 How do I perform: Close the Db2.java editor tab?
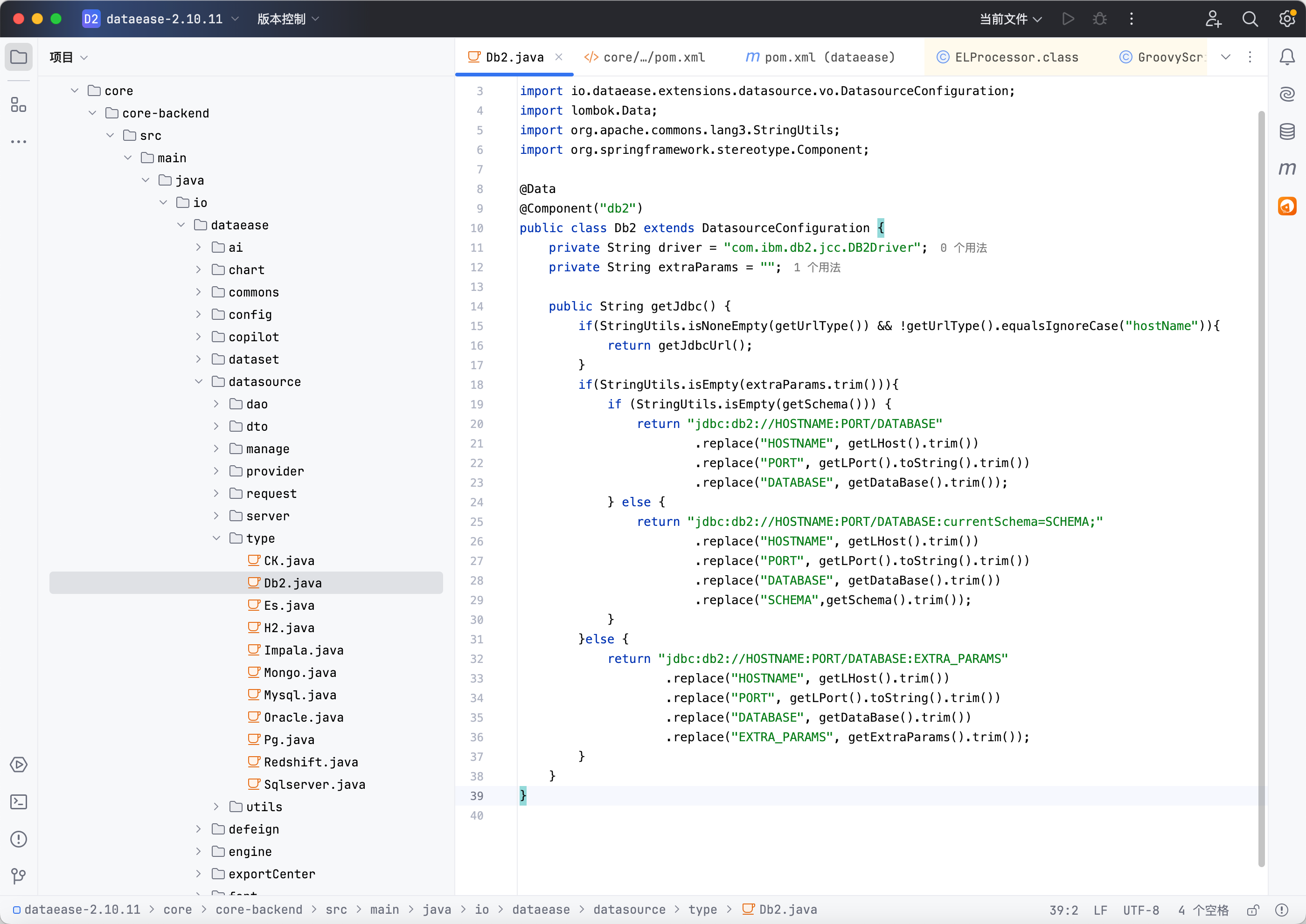point(559,57)
